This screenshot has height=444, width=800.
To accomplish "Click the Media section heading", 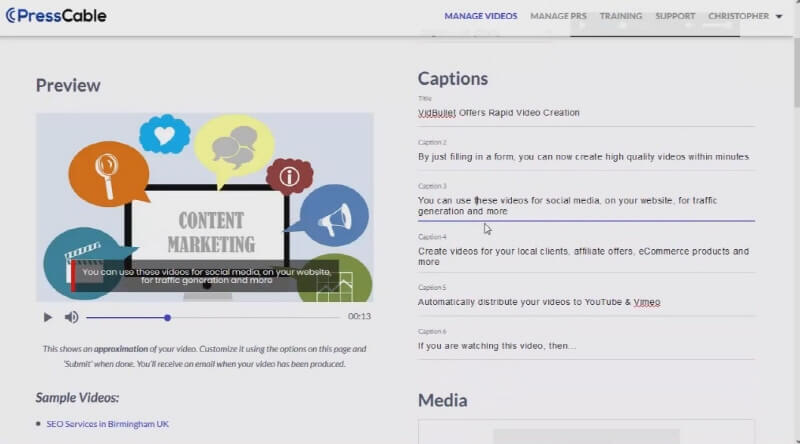I will coord(442,401).
